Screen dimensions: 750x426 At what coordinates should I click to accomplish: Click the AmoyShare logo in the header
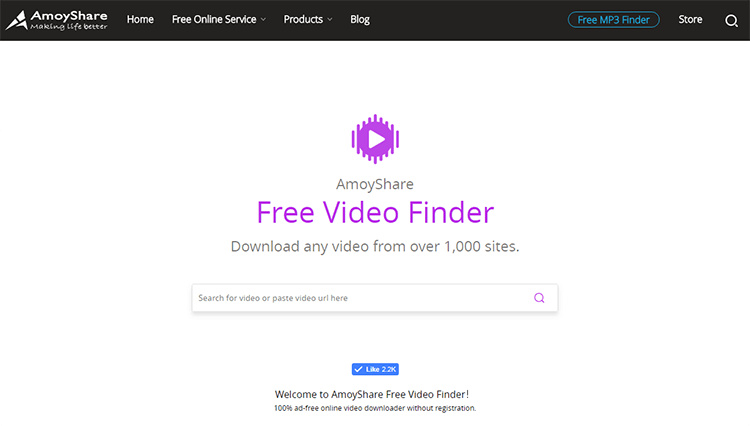pos(56,20)
